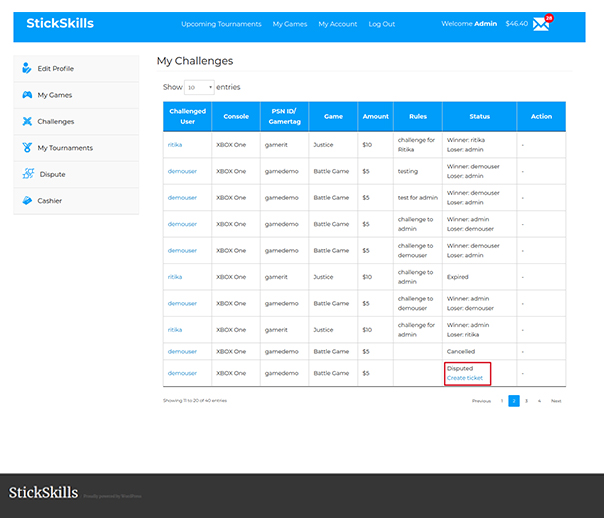Select My Tournaments label in the sidebar
Screen dimensions: 604x518
(65, 148)
